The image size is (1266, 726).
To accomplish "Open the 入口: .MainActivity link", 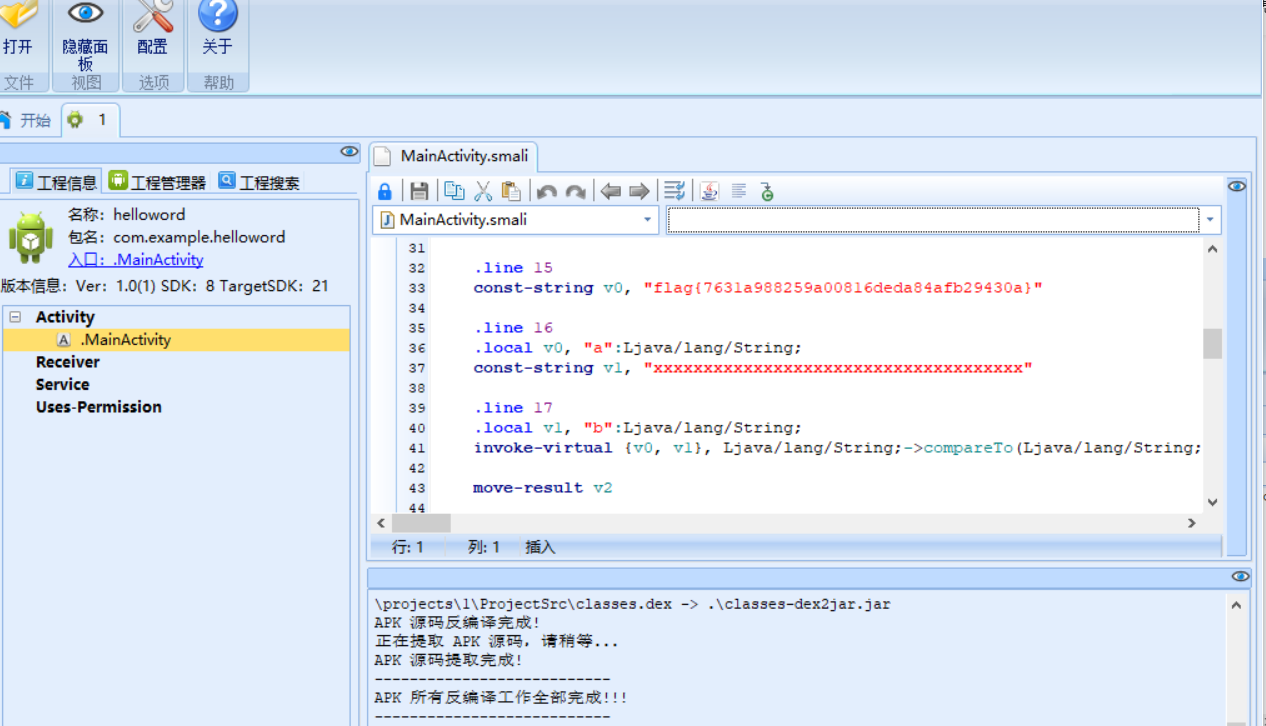I will tap(135, 260).
